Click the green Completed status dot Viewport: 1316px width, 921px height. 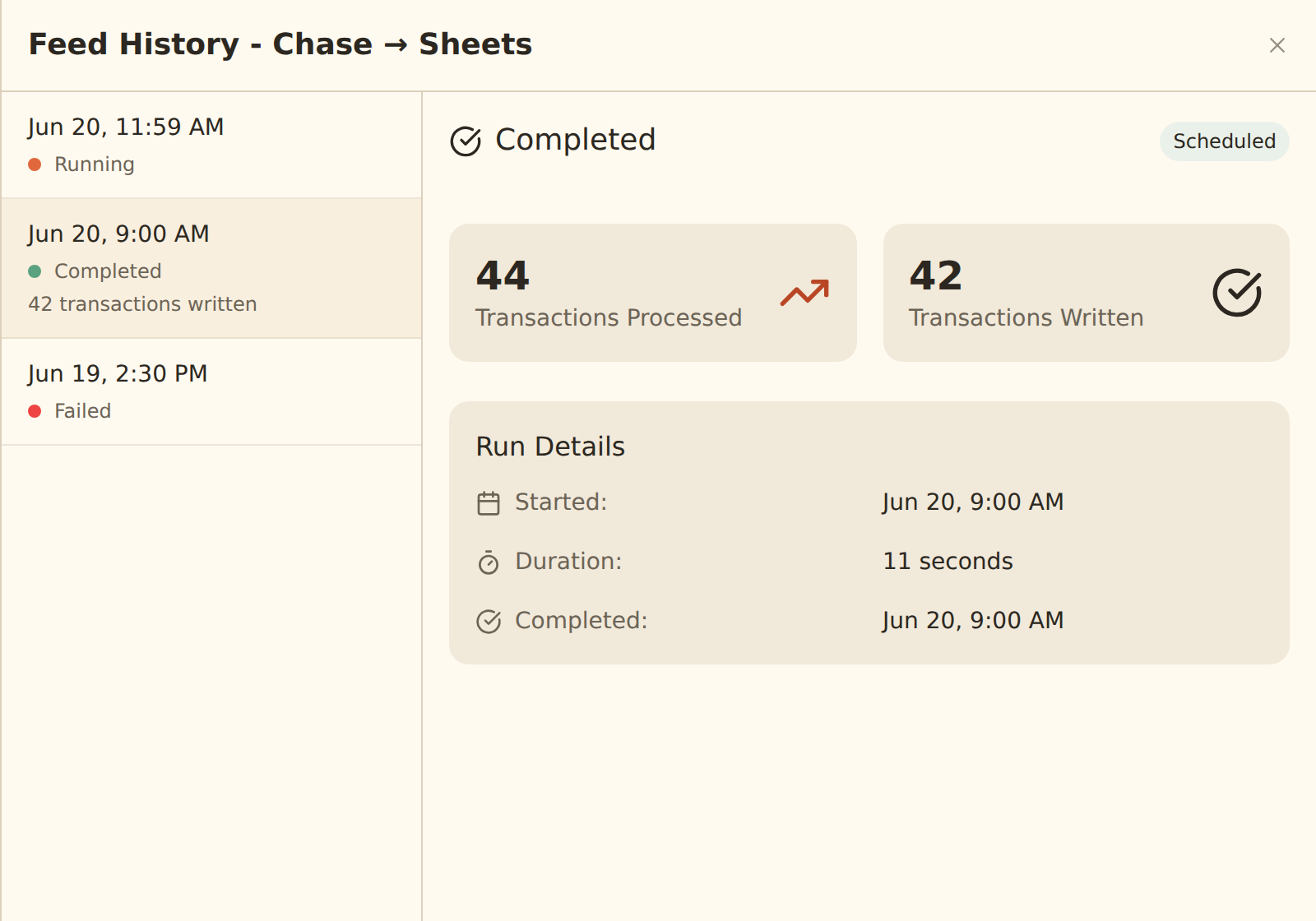coord(35,271)
